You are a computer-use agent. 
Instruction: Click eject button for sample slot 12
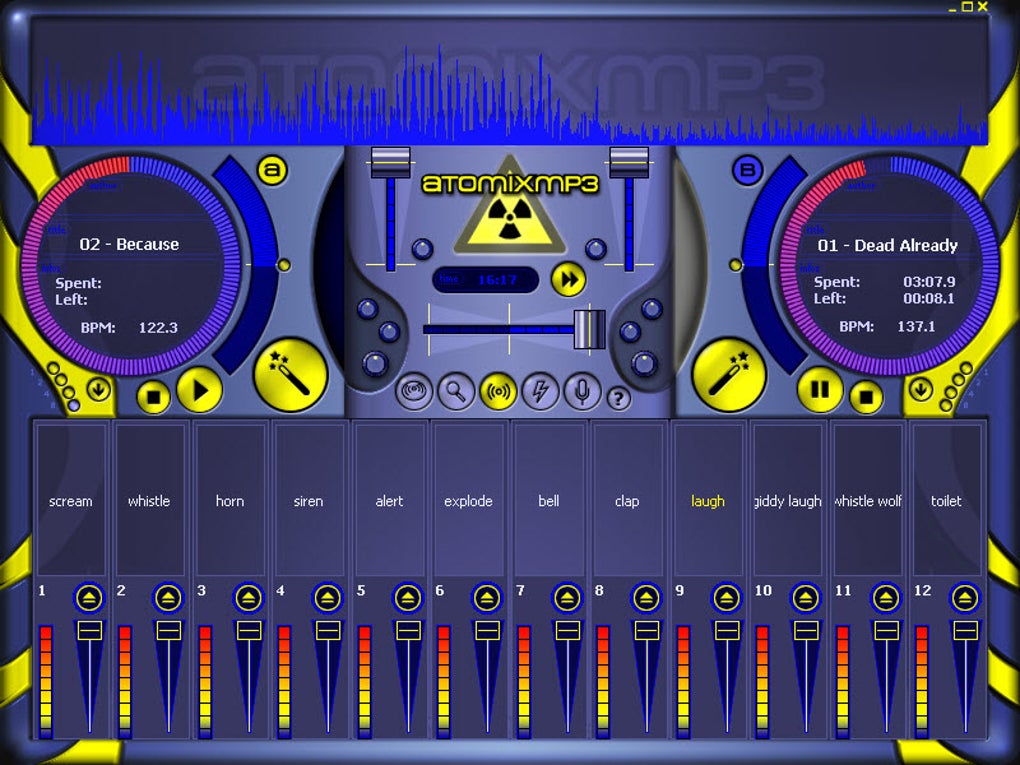(965, 597)
